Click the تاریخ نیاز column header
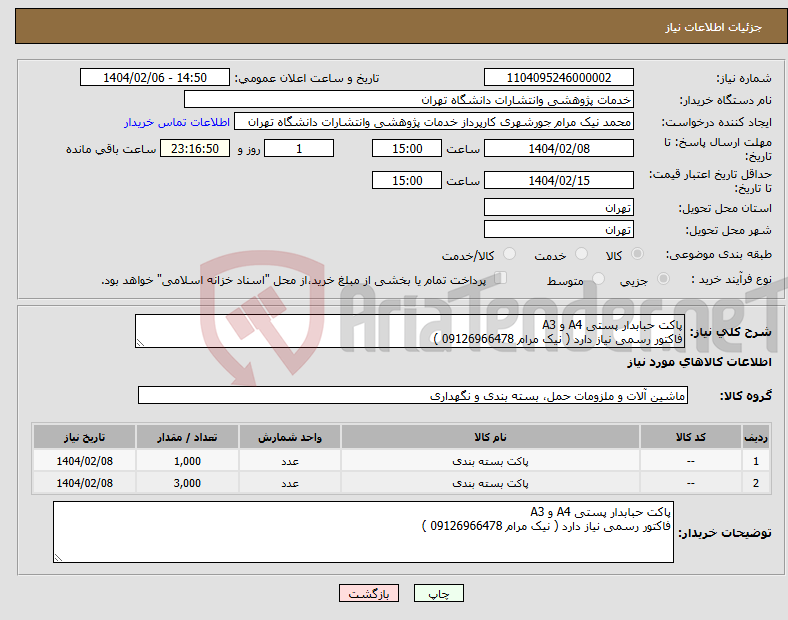The height and width of the screenshot is (620, 788). pos(84,437)
